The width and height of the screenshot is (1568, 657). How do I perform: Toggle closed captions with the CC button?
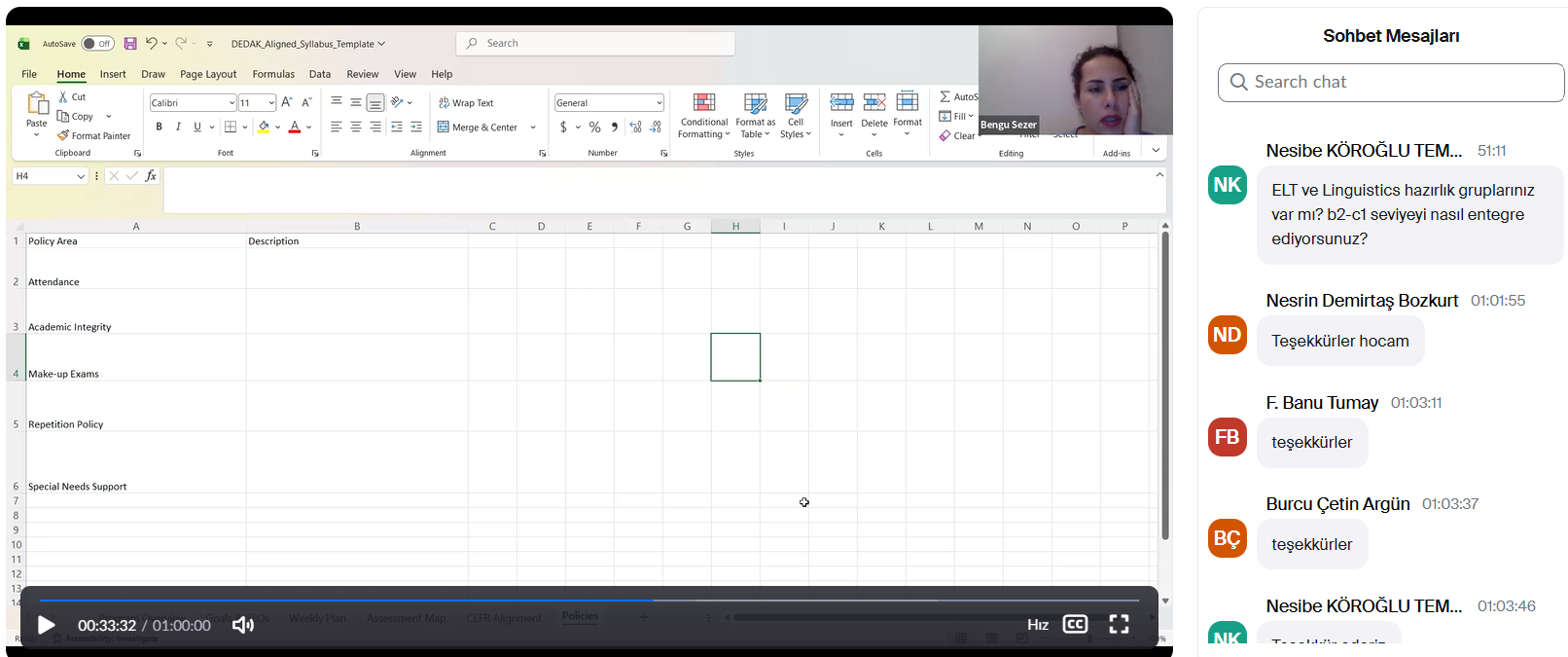tap(1075, 625)
